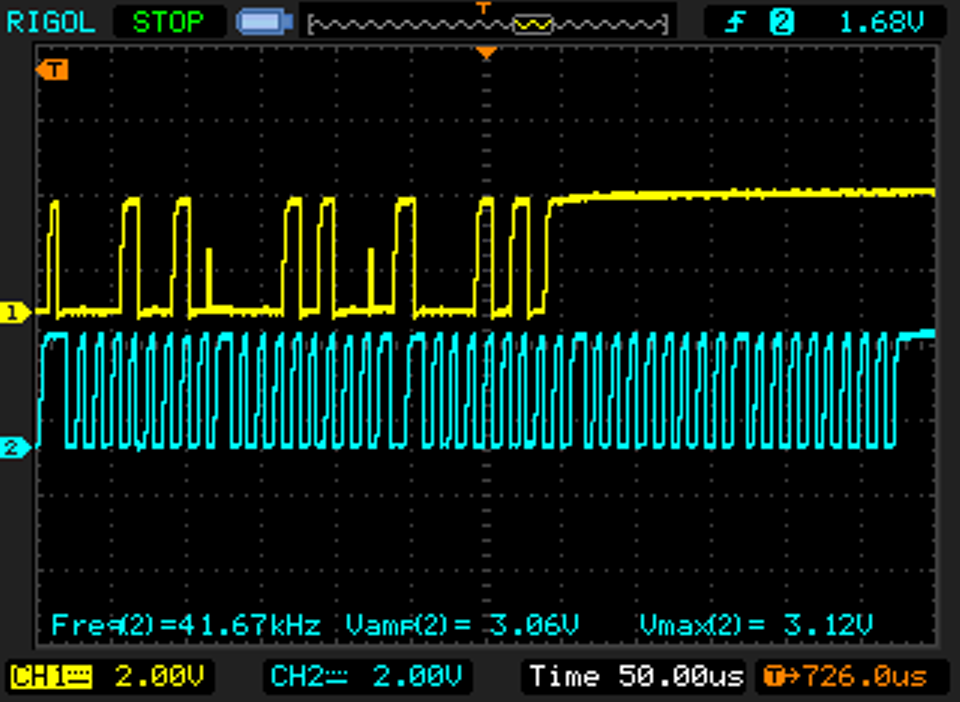
Task: Click the green STOP status indicator
Action: pos(168,23)
